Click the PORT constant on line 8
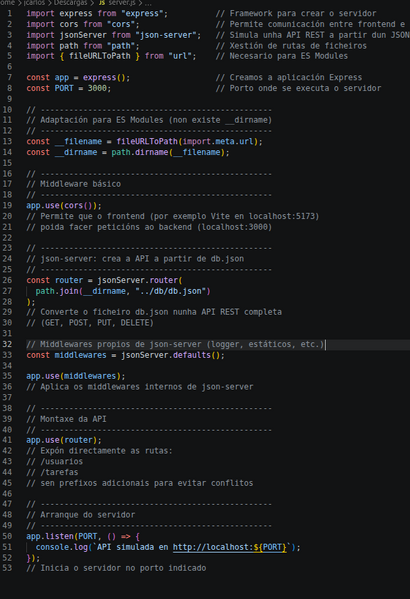Image resolution: width=410 pixels, height=599 pixels. coord(64,88)
